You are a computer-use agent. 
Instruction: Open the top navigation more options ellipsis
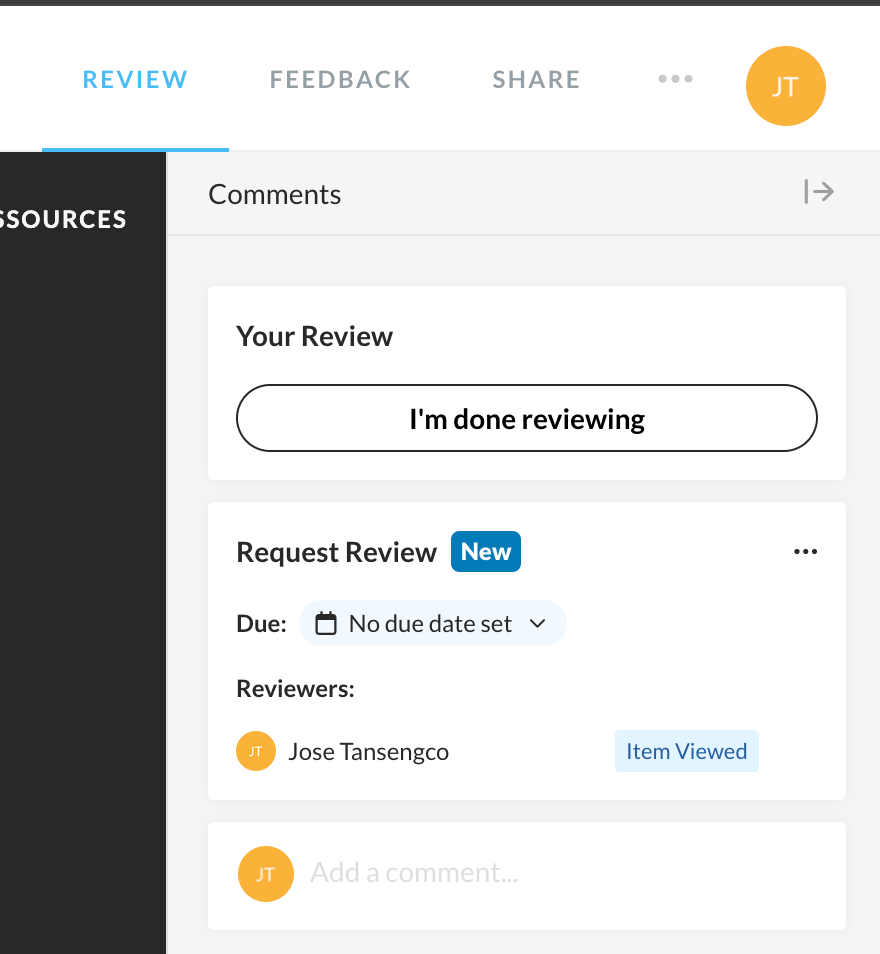click(x=675, y=80)
